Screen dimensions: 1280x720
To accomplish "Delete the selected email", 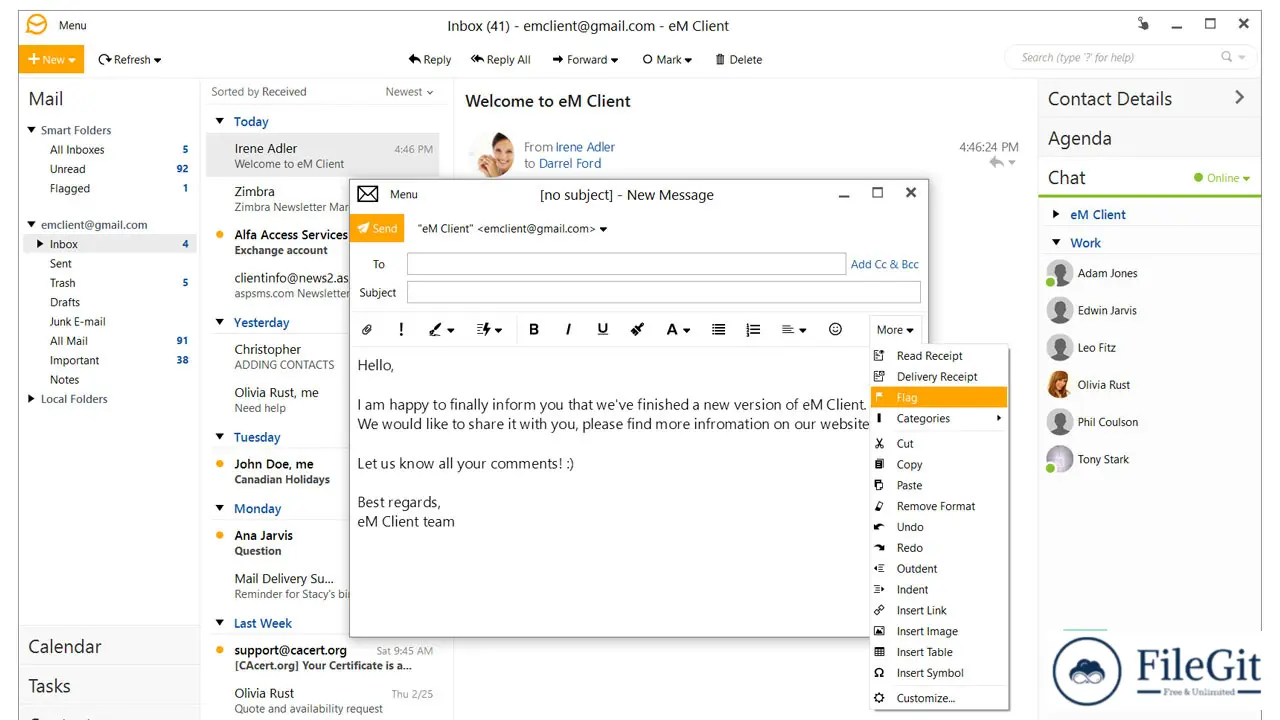I will point(739,60).
